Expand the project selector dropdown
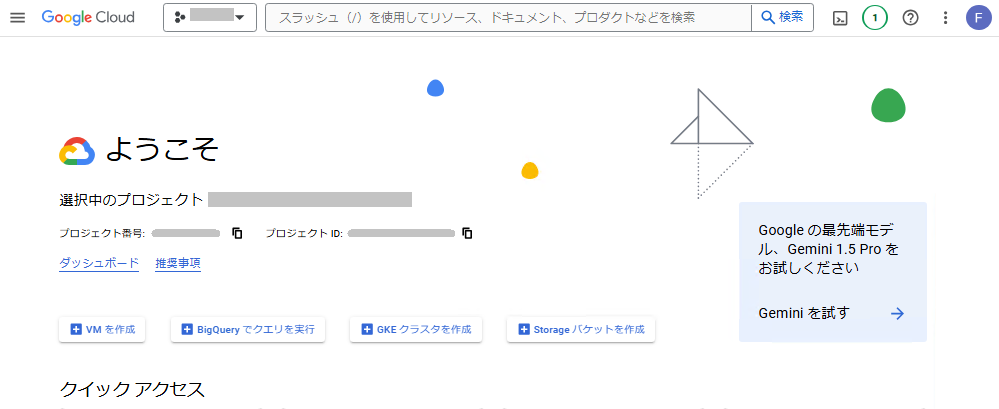 pos(210,18)
